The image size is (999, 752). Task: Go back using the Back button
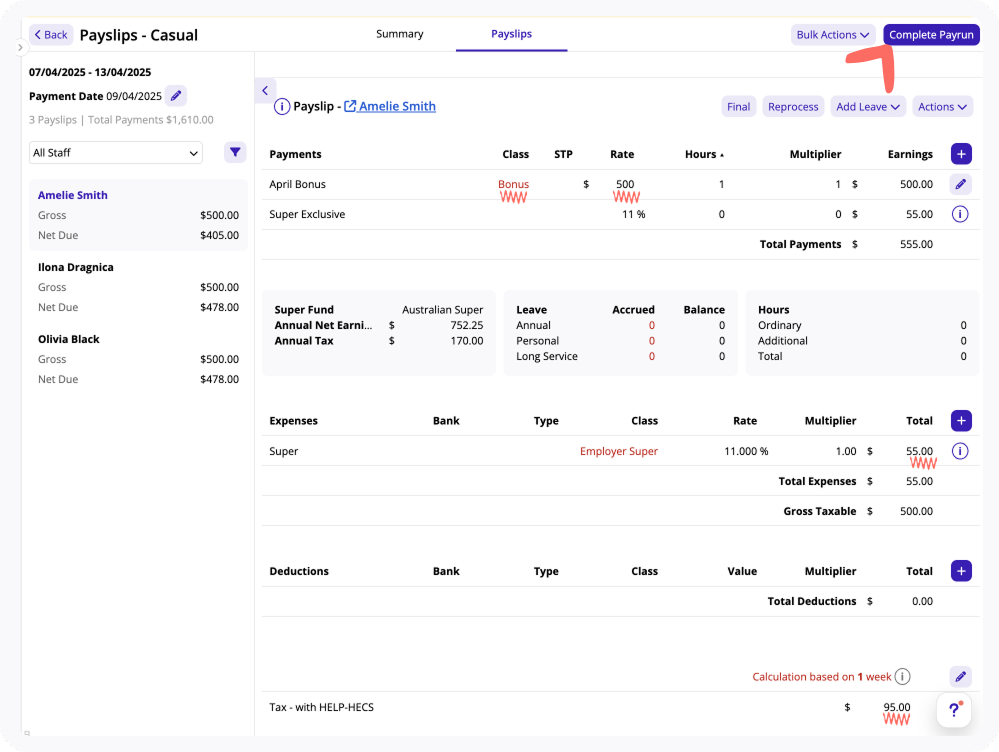click(51, 35)
